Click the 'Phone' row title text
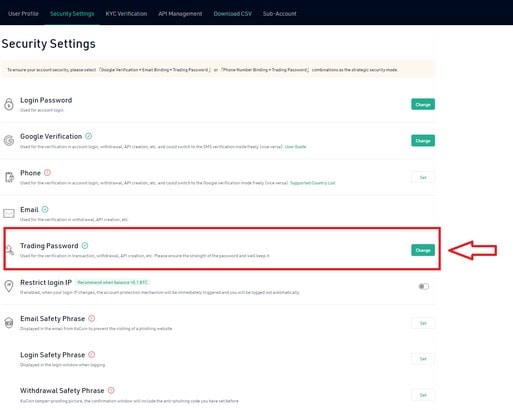Image resolution: width=513 pixels, height=410 pixels. 30,173
